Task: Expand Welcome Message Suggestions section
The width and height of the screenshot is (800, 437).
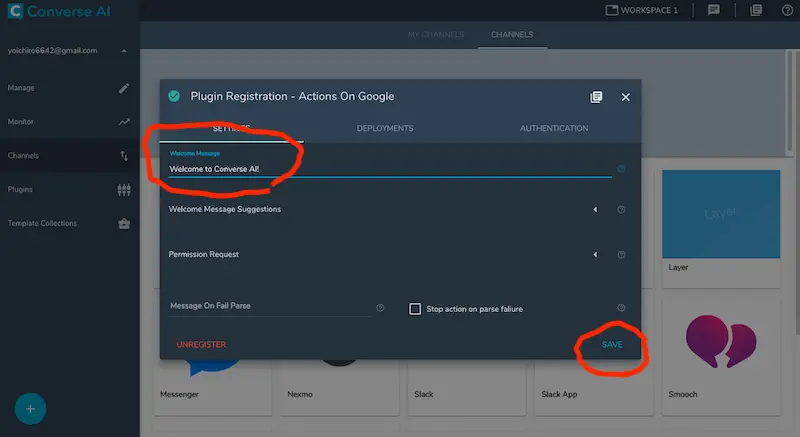Action: point(595,210)
